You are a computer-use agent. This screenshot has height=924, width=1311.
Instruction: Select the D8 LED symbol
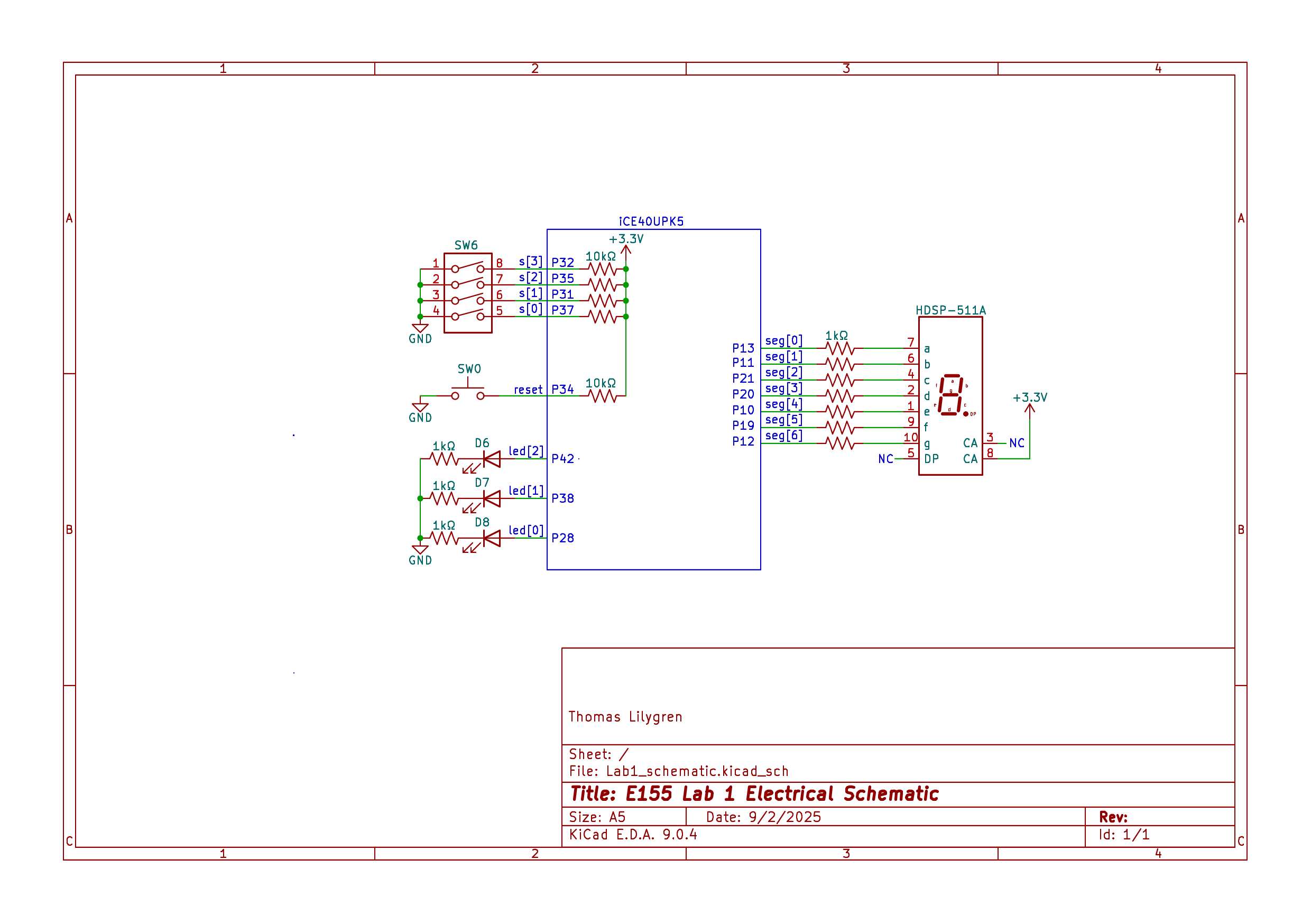coord(491,538)
